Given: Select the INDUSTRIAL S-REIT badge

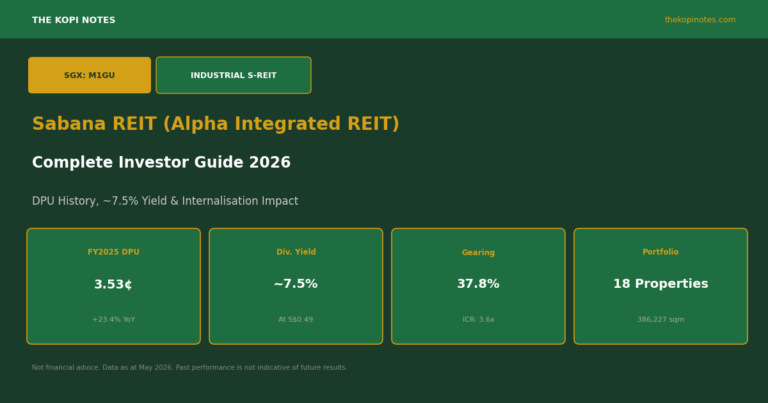Looking at the screenshot, I should click(234, 75).
